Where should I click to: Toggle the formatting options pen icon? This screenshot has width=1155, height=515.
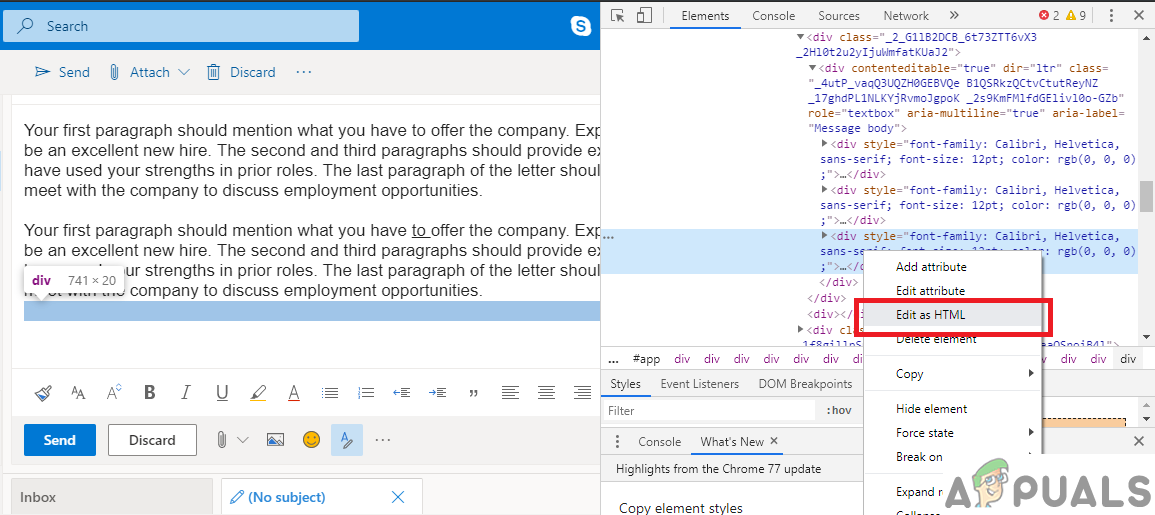(347, 440)
